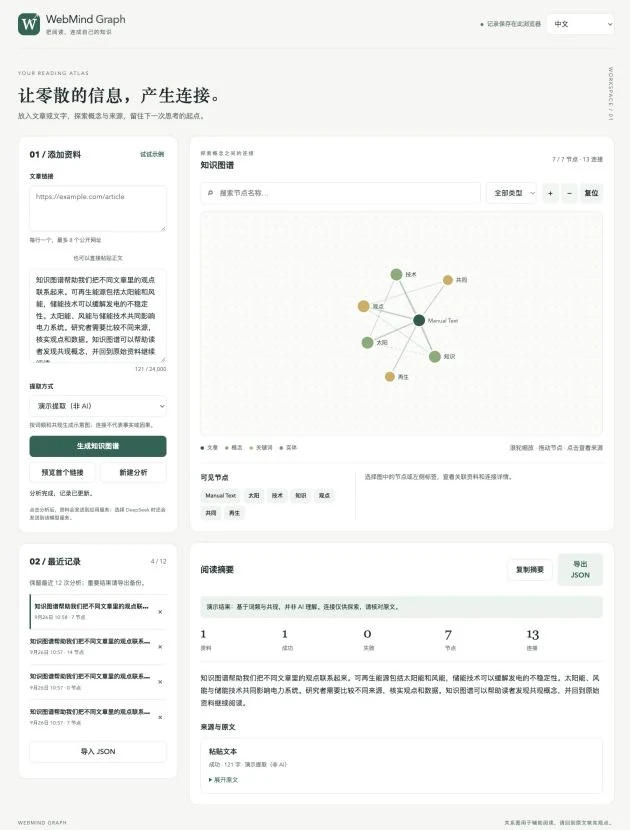Click the 再生 node chip
This screenshot has width=630, height=830.
[x=234, y=513]
